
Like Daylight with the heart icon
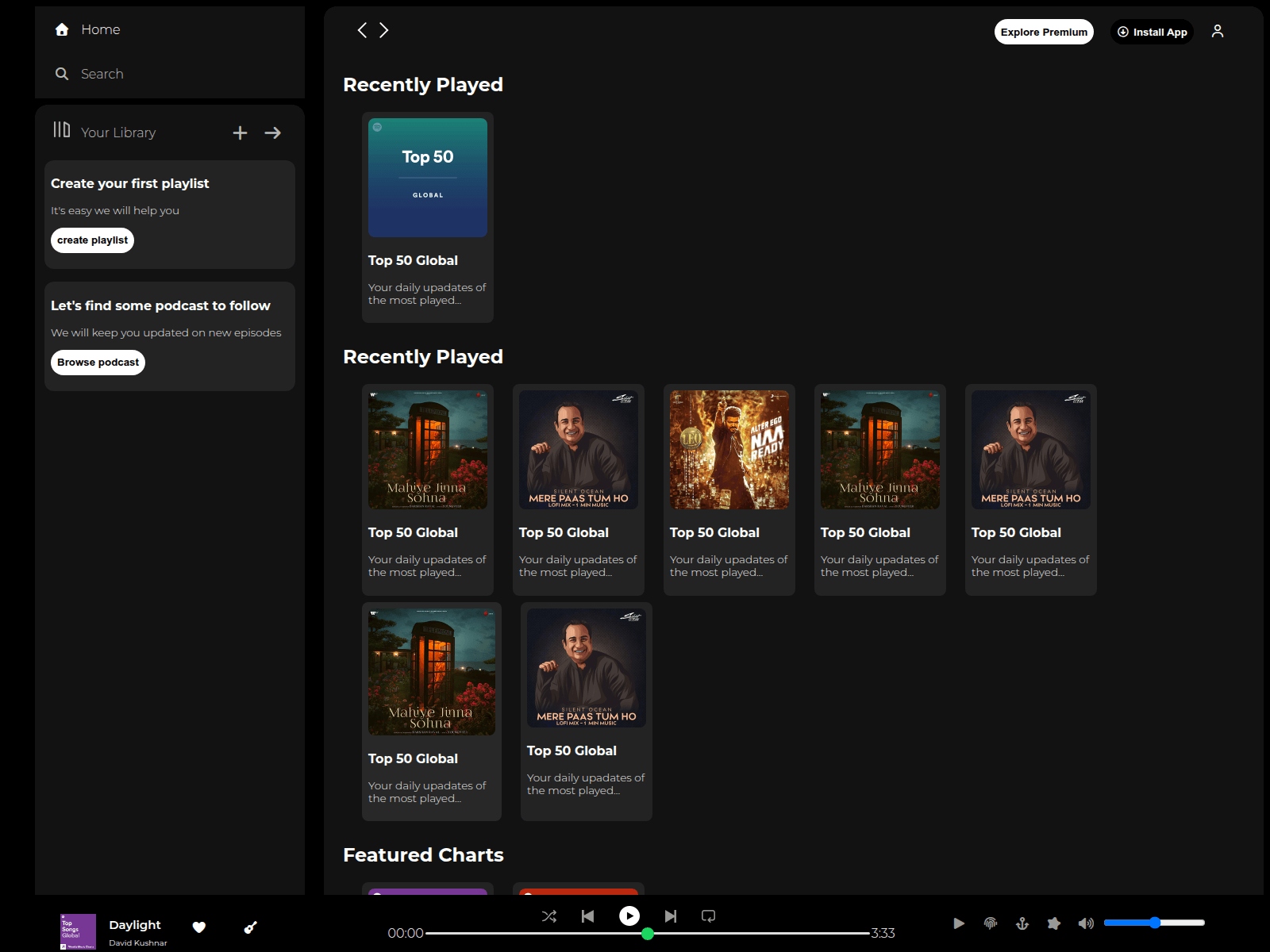(199, 927)
